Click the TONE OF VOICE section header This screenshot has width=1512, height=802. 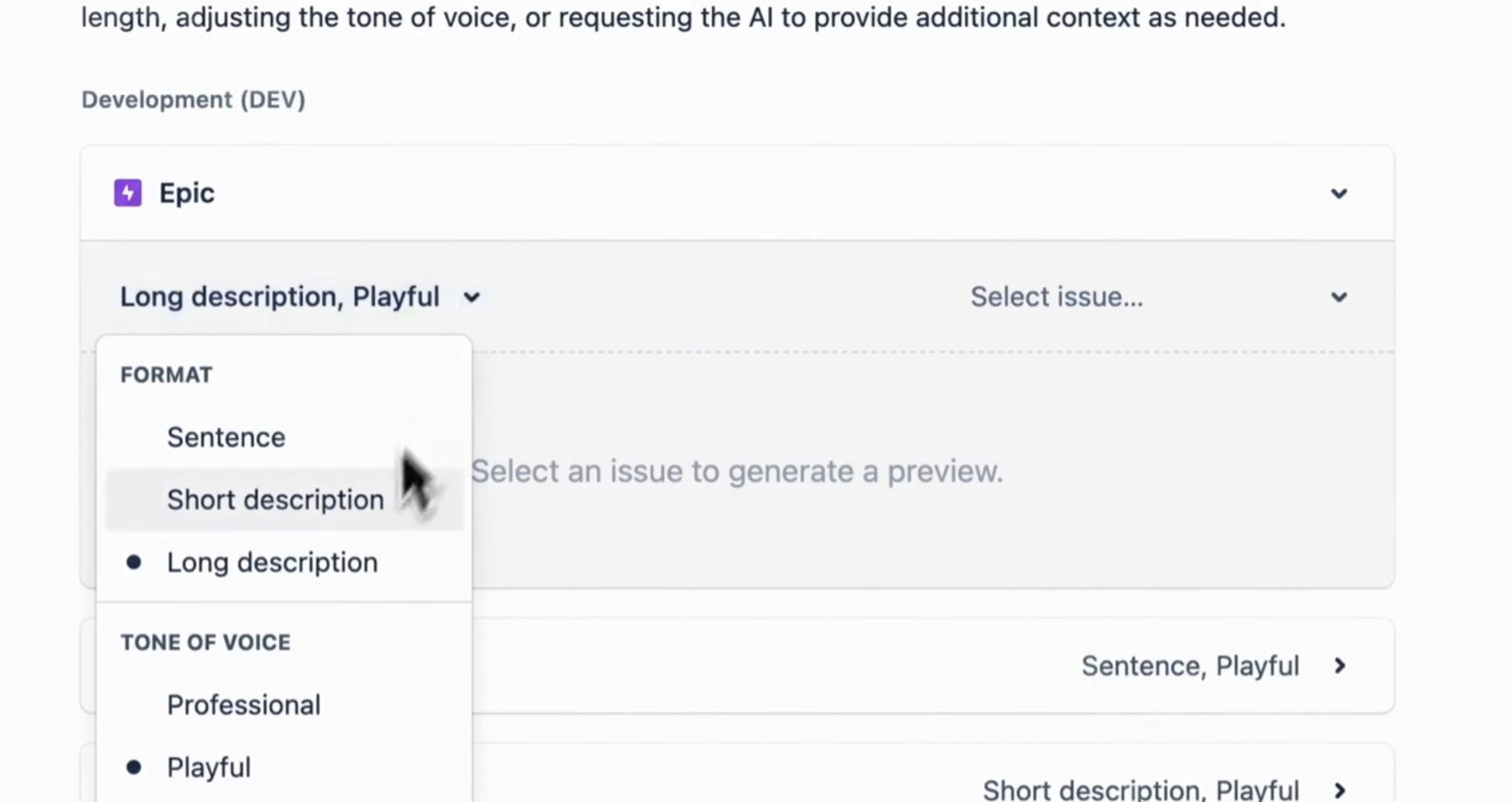205,642
